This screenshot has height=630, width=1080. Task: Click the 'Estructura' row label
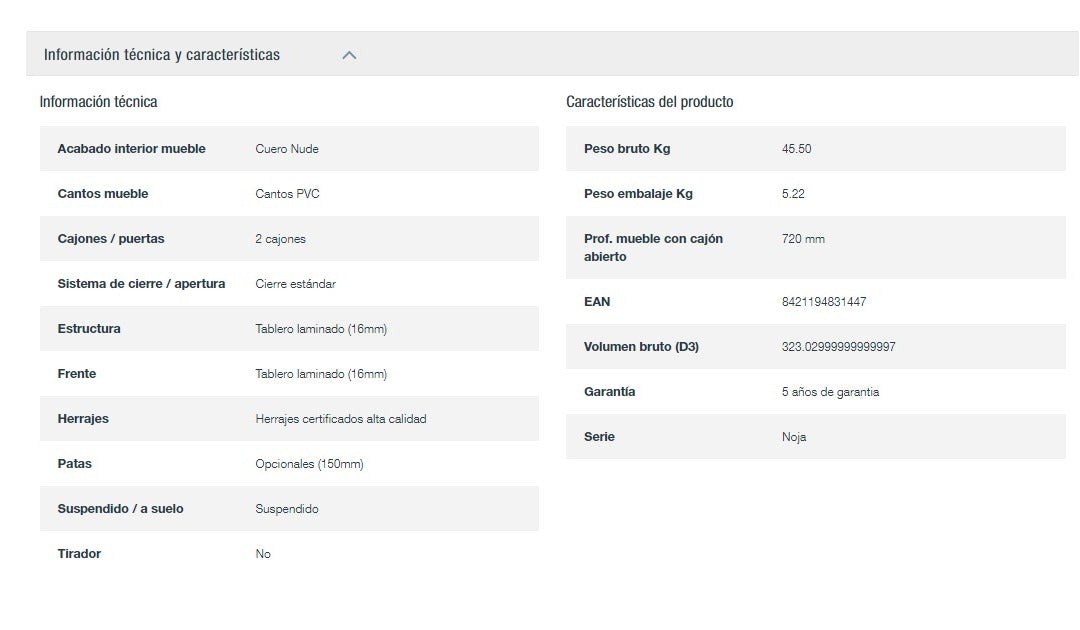(89, 329)
